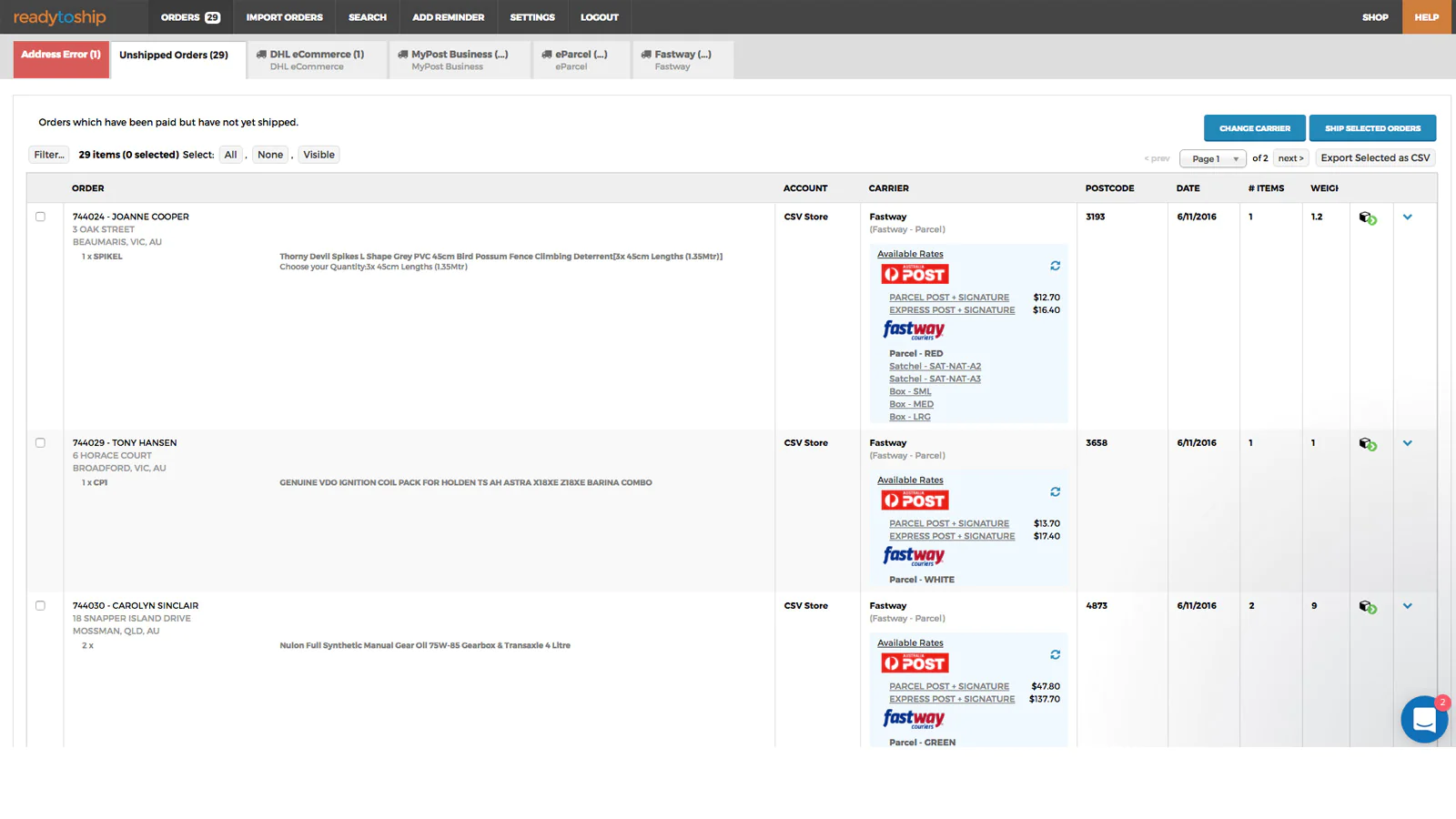Click the readytoship logo

click(x=60, y=17)
